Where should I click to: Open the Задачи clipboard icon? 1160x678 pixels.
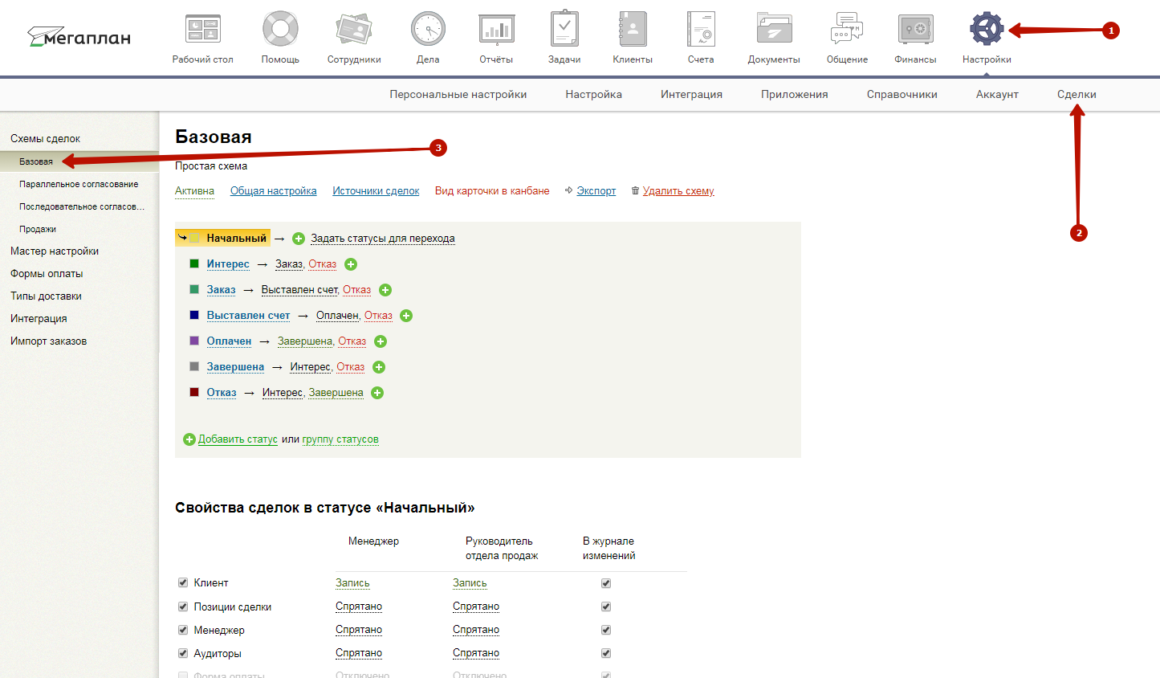click(564, 30)
